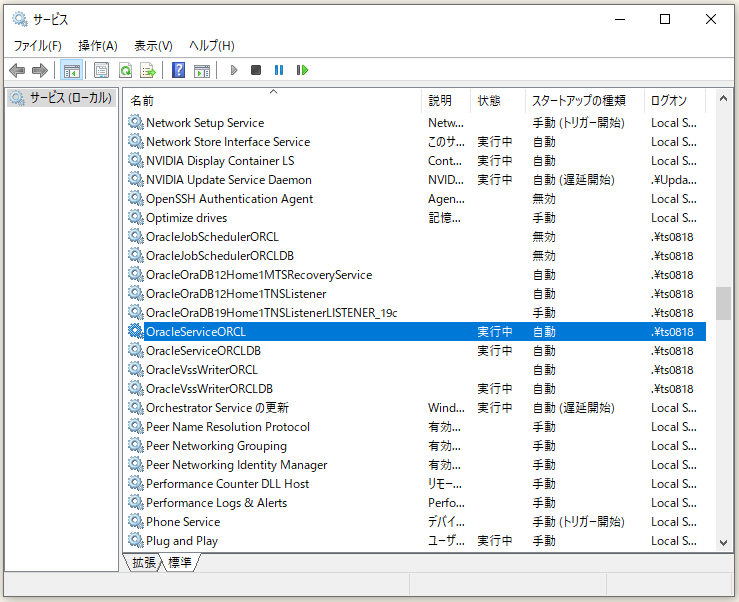The height and width of the screenshot is (602, 739).
Task: Sort by the 名前 column header
Action: click(x=273, y=100)
